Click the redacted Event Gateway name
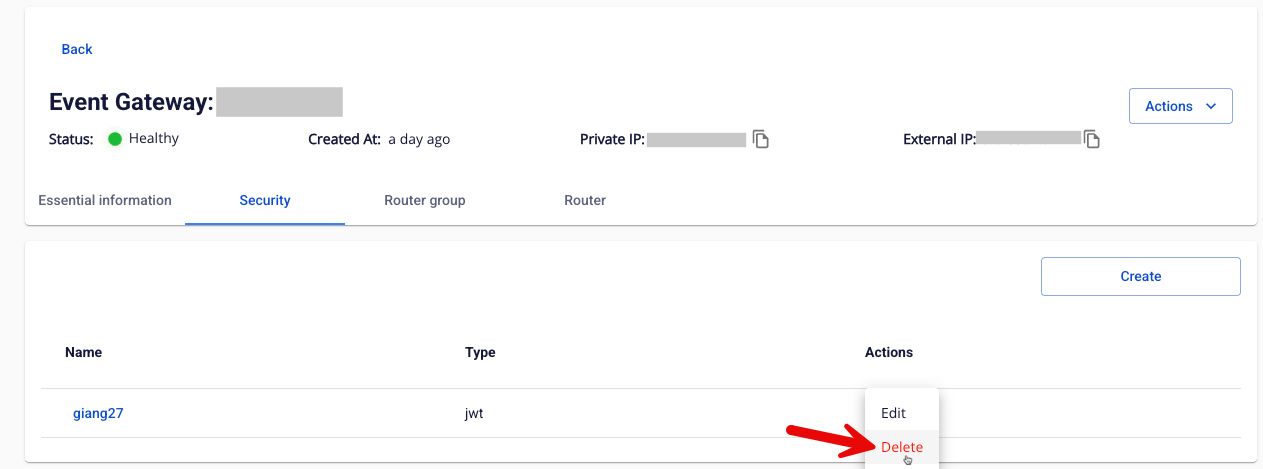This screenshot has width=1263, height=469. tap(279, 102)
